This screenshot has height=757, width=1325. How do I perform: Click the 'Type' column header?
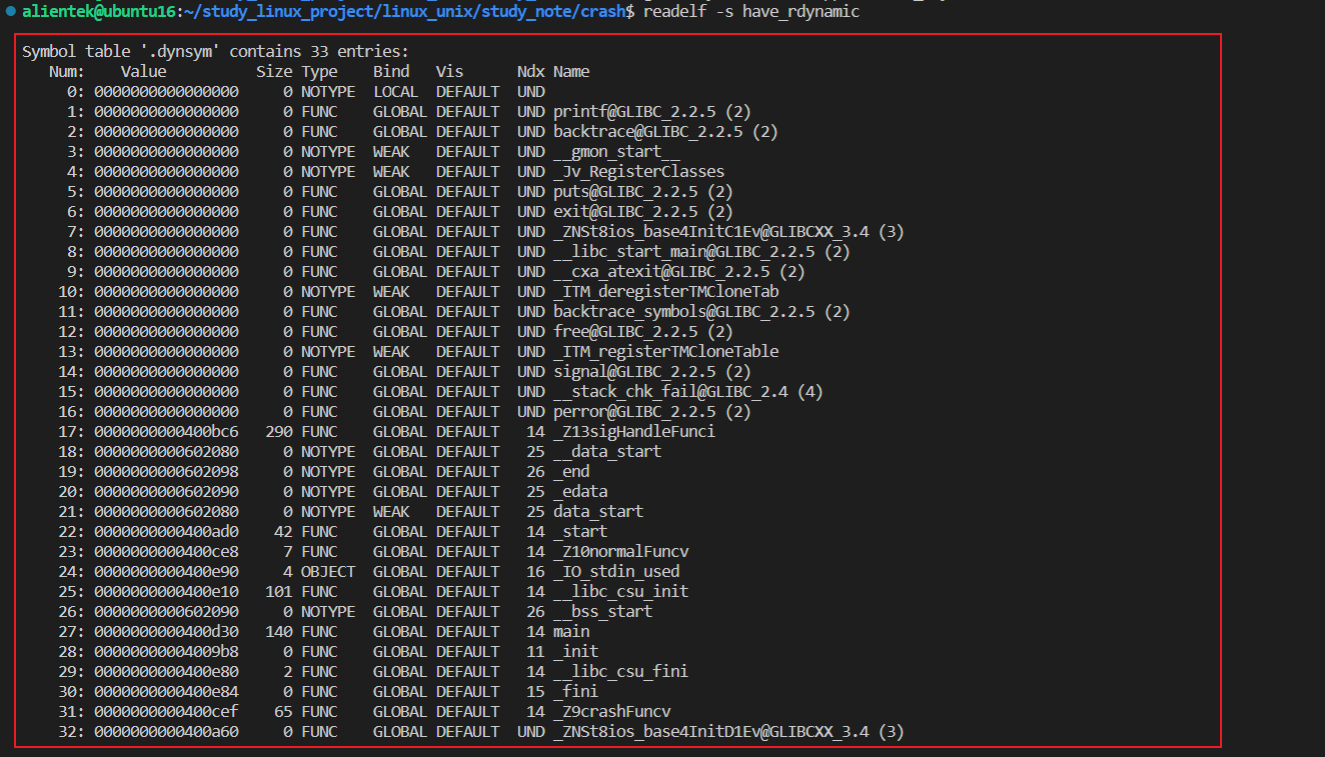319,71
